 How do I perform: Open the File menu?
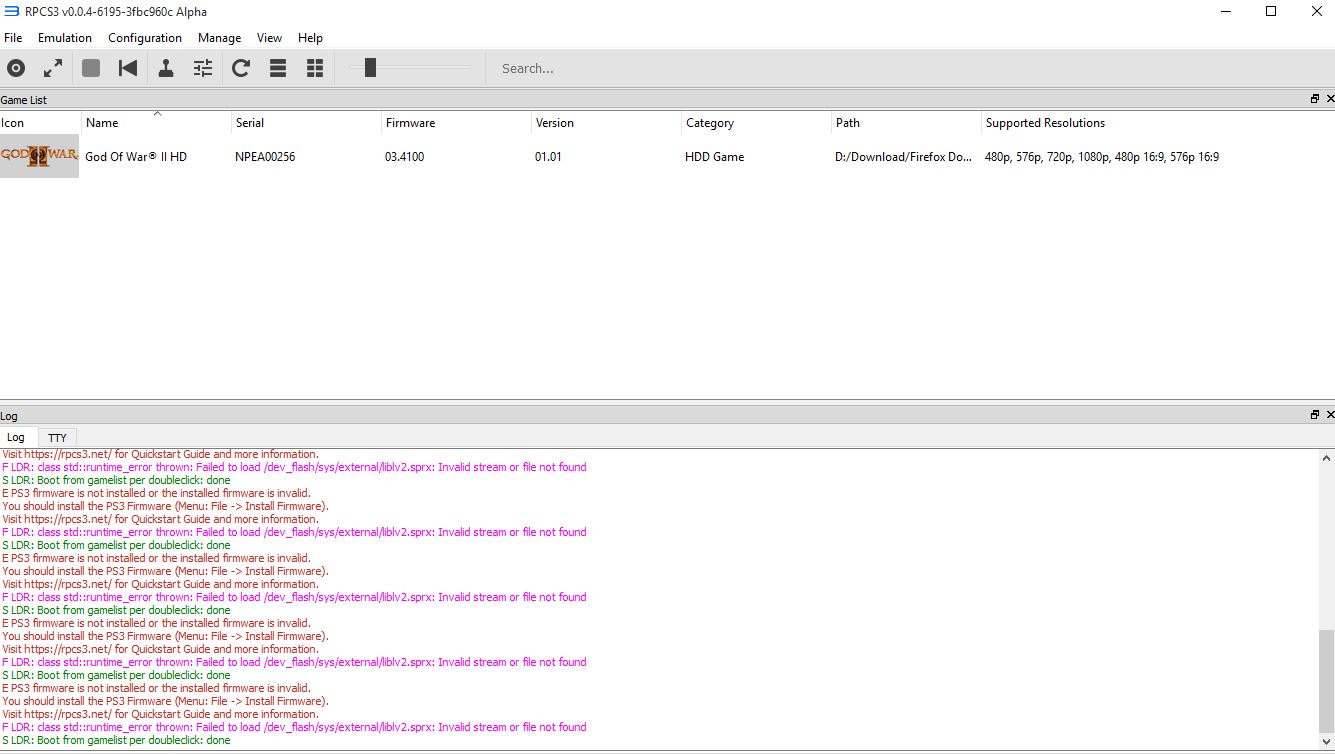point(13,38)
